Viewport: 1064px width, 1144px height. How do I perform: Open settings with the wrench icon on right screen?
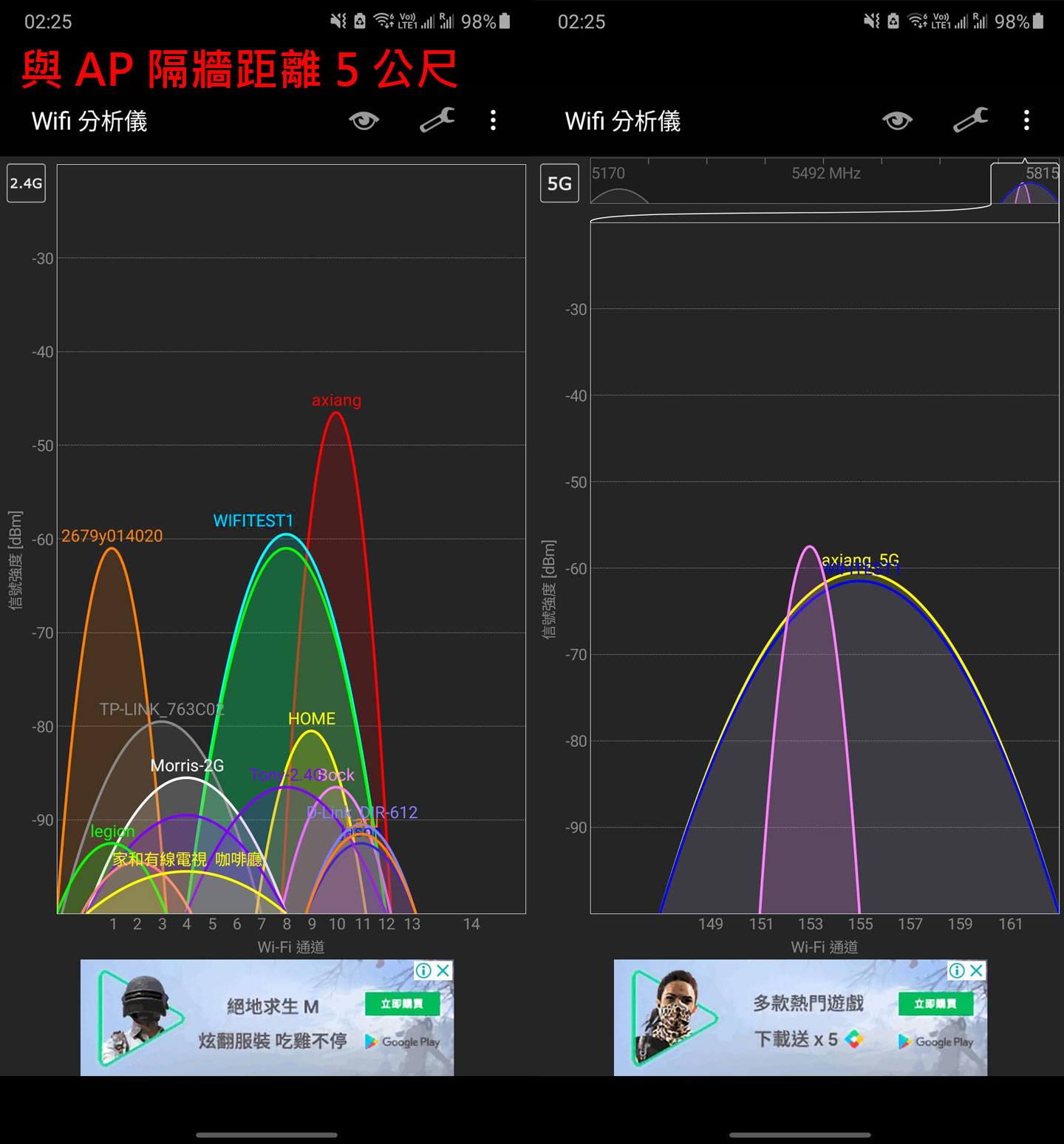[970, 120]
